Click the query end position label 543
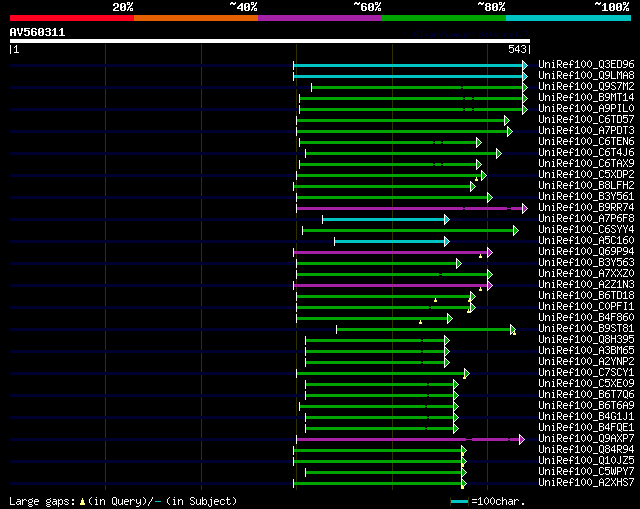The height and width of the screenshot is (509, 640). point(517,49)
